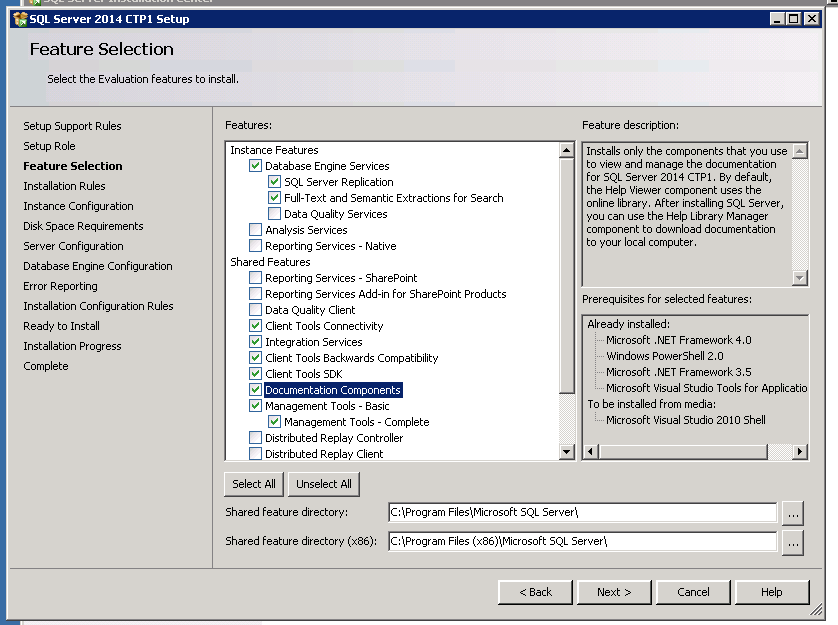Click the SQL Server Setup title bar icon
The height and width of the screenshot is (625, 838).
(20, 19)
